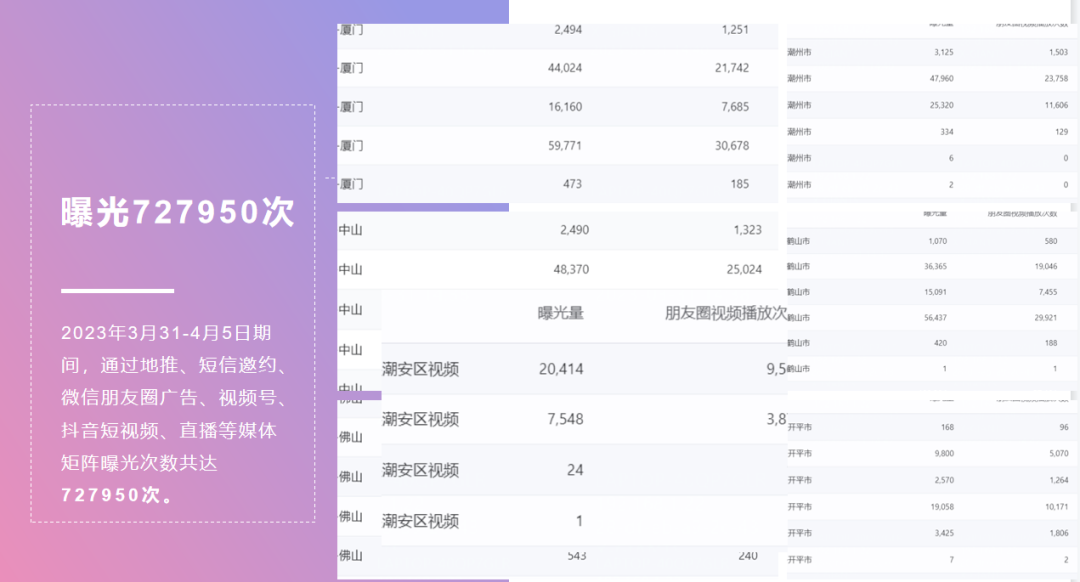Click the 开平市 value 3,425
This screenshot has width=1080, height=582.
click(x=944, y=533)
